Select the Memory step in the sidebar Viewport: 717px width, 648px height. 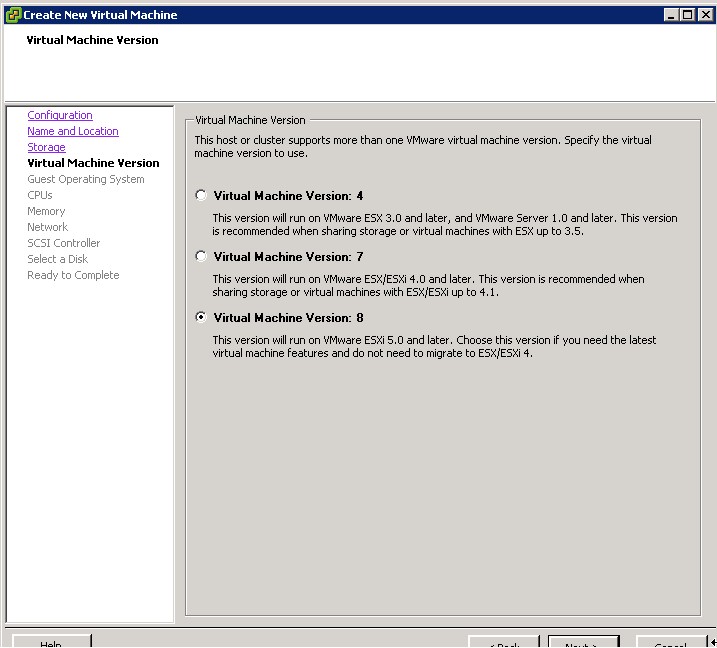46,212
